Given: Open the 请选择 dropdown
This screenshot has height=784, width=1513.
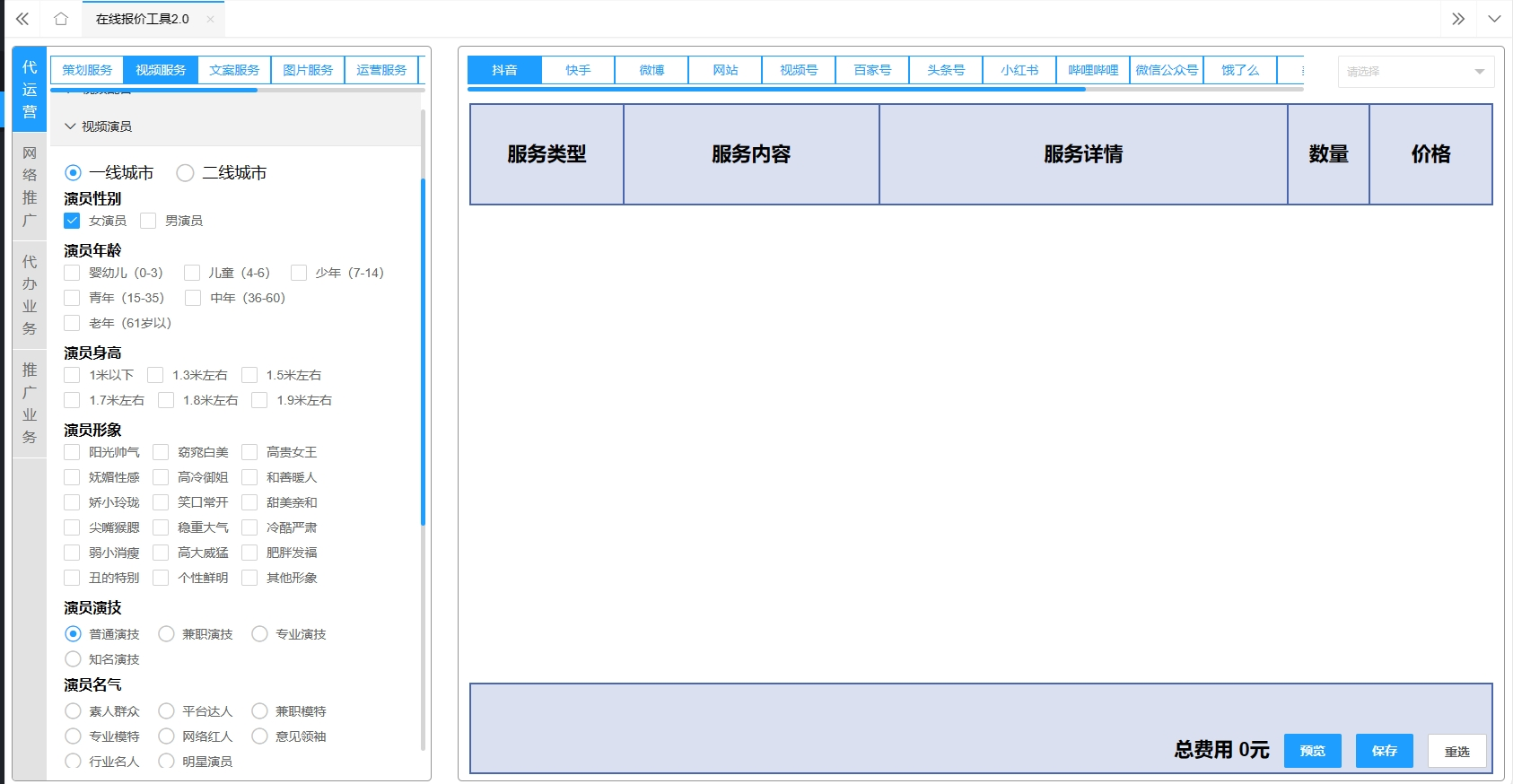Looking at the screenshot, I should point(1415,72).
